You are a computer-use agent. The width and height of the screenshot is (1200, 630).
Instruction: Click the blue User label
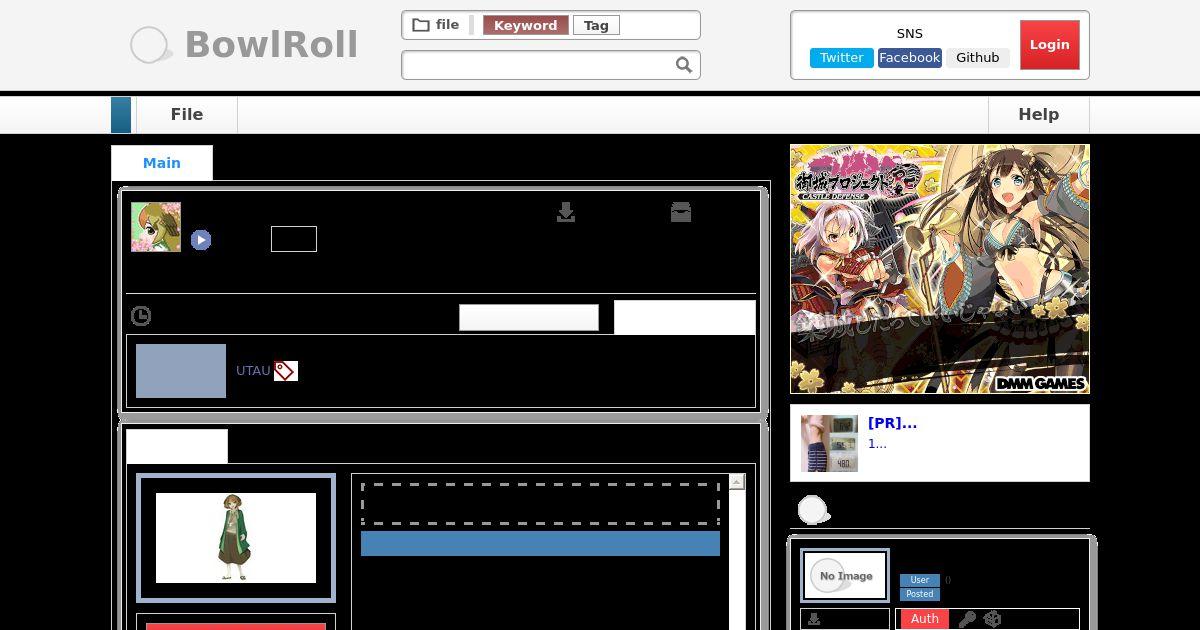920,580
